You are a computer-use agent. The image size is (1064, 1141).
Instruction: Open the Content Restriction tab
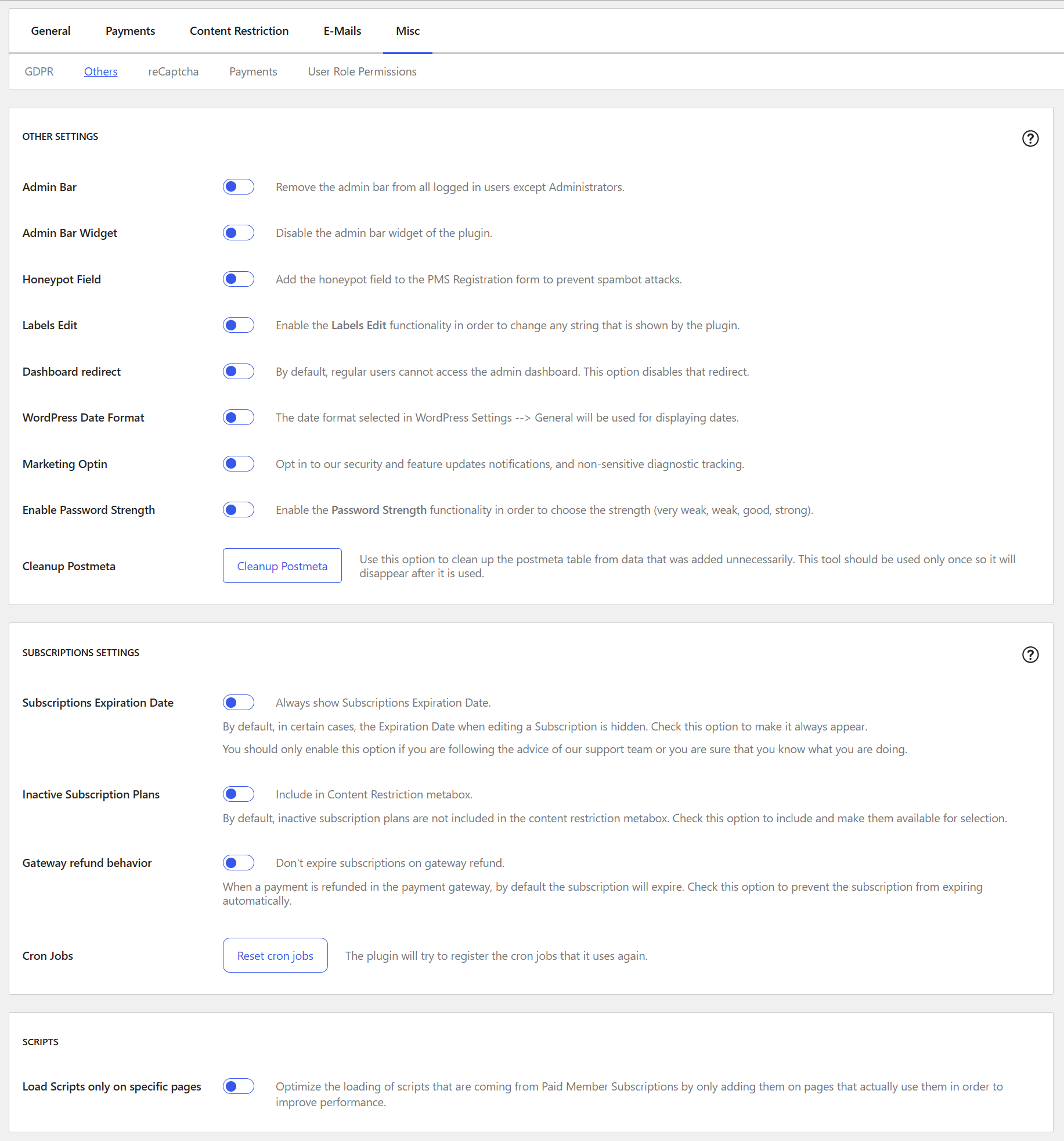(x=239, y=31)
